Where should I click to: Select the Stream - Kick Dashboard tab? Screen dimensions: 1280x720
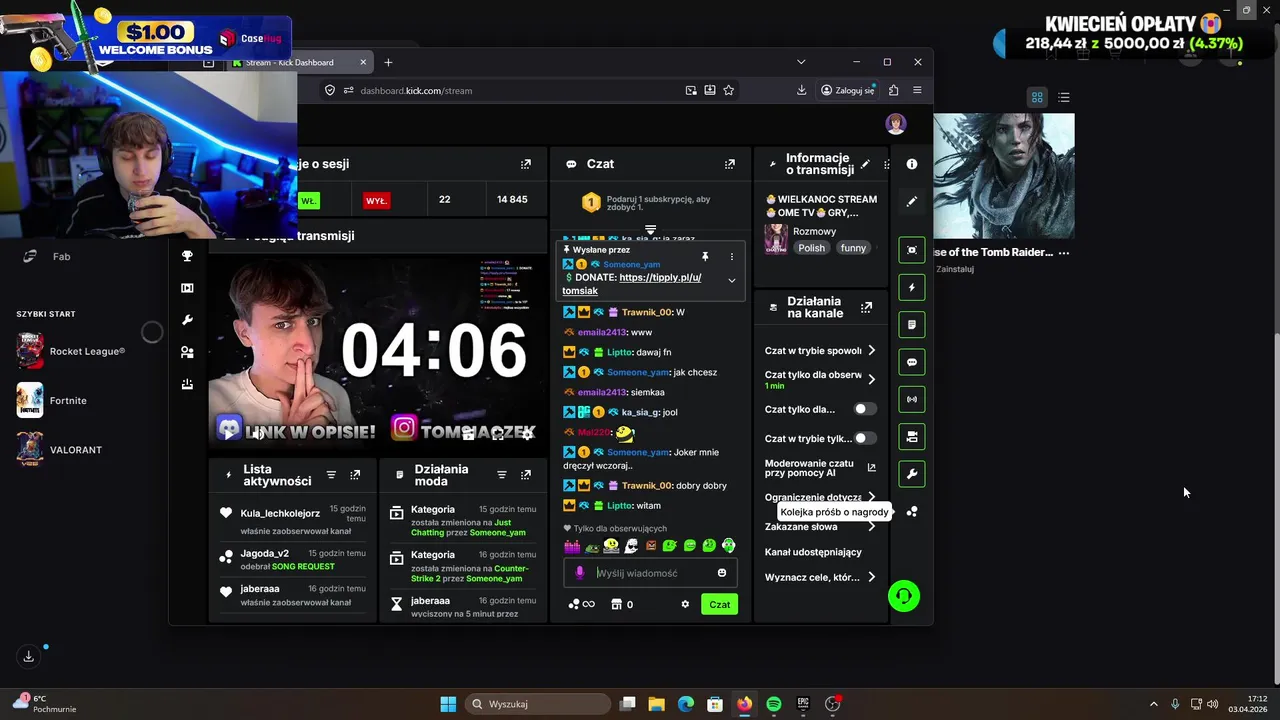point(298,62)
